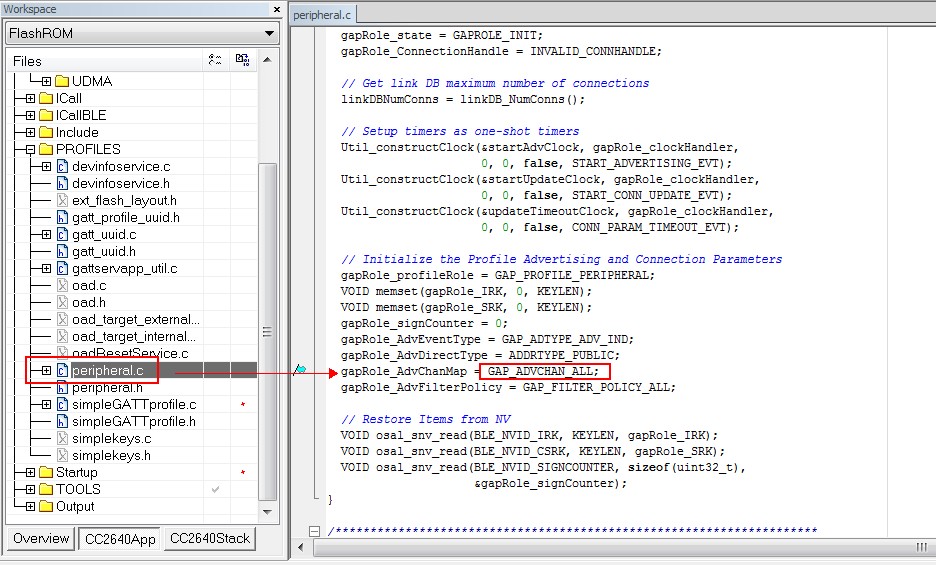Click gatt_uuid.h header file icon
The image size is (936, 565).
point(62,251)
